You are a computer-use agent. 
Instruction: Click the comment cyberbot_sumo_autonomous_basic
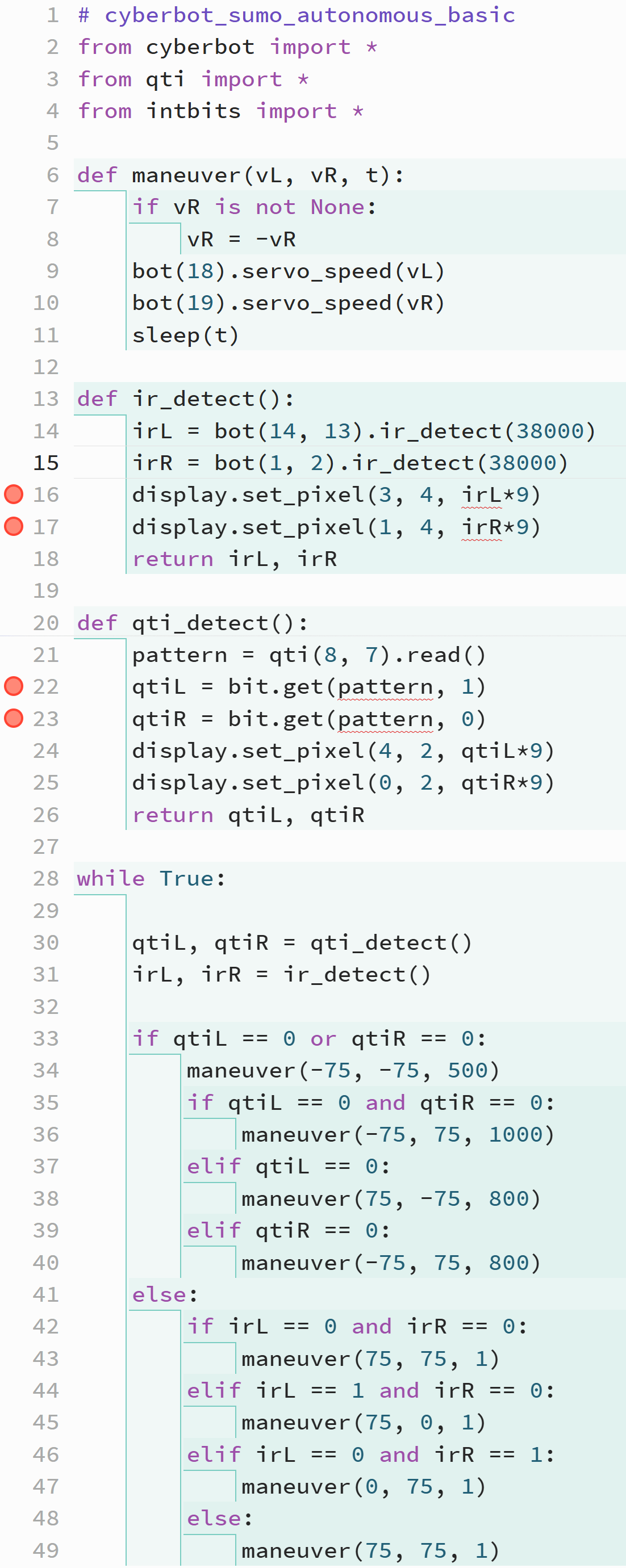pos(297,15)
